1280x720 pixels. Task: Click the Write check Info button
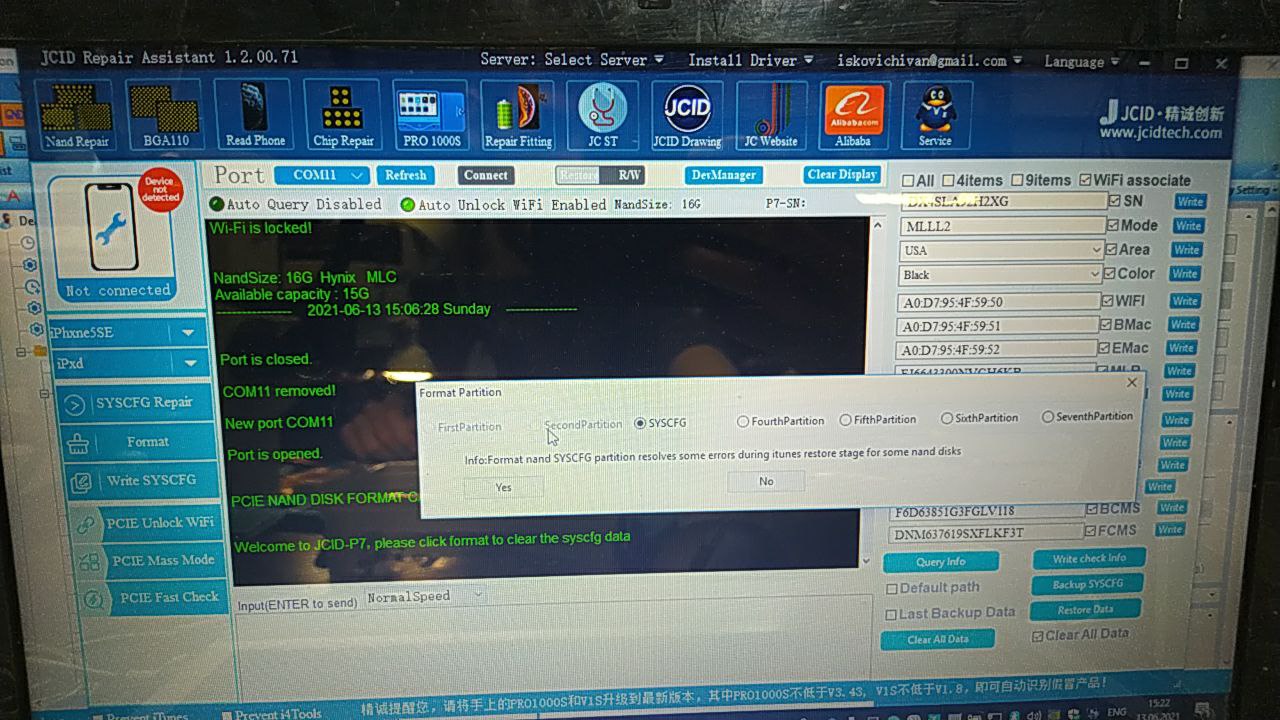pos(1089,558)
